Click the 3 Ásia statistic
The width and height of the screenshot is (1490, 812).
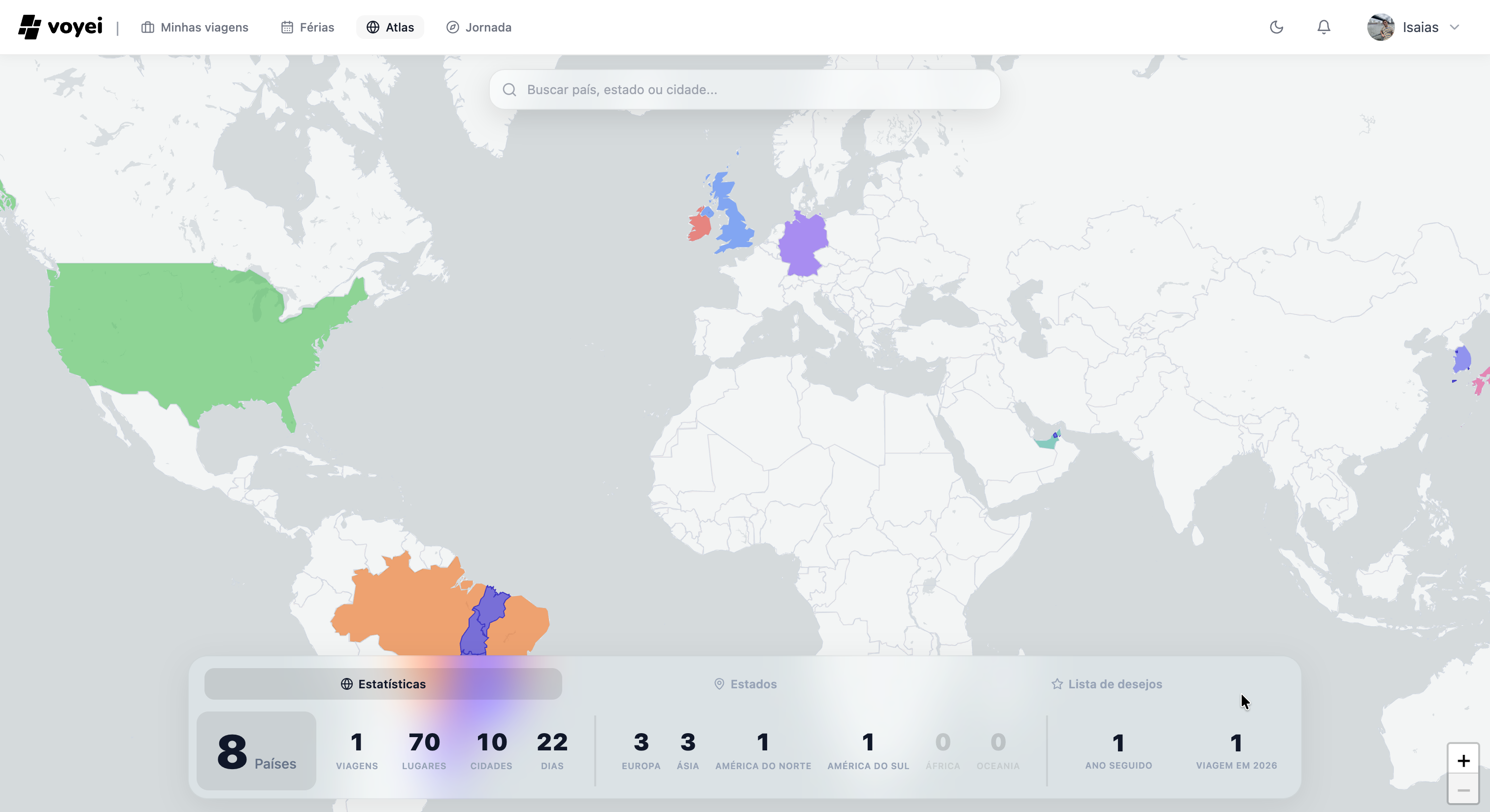688,751
